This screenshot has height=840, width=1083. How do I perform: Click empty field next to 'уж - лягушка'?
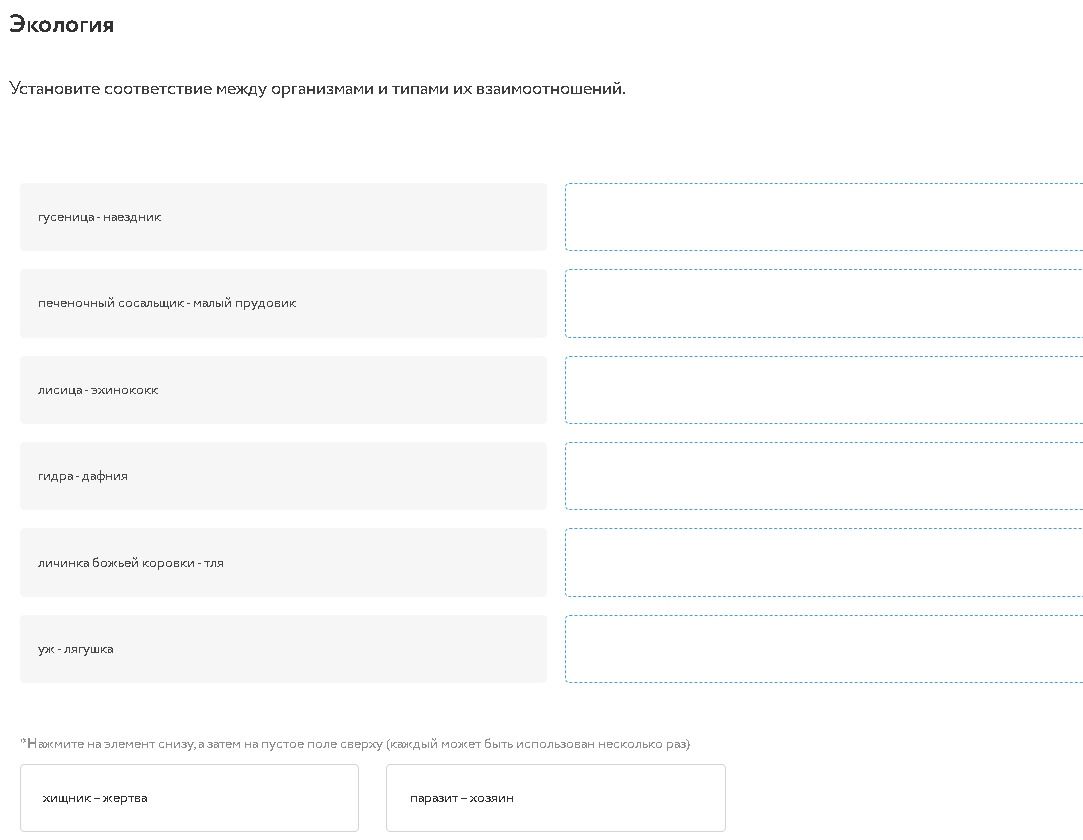click(823, 649)
